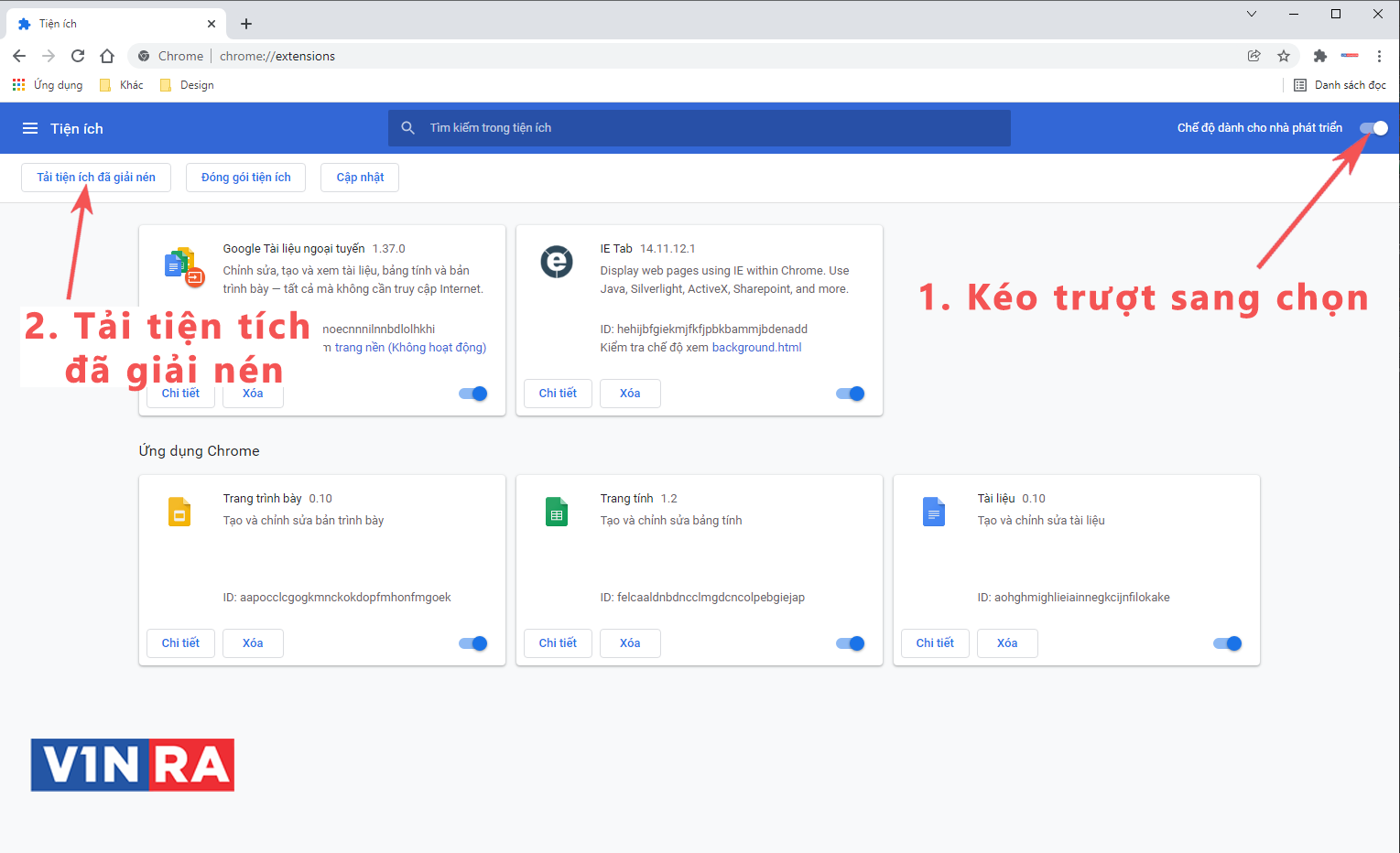Click Xóa for Trang tính
This screenshot has height=853, width=1400.
tap(630, 643)
